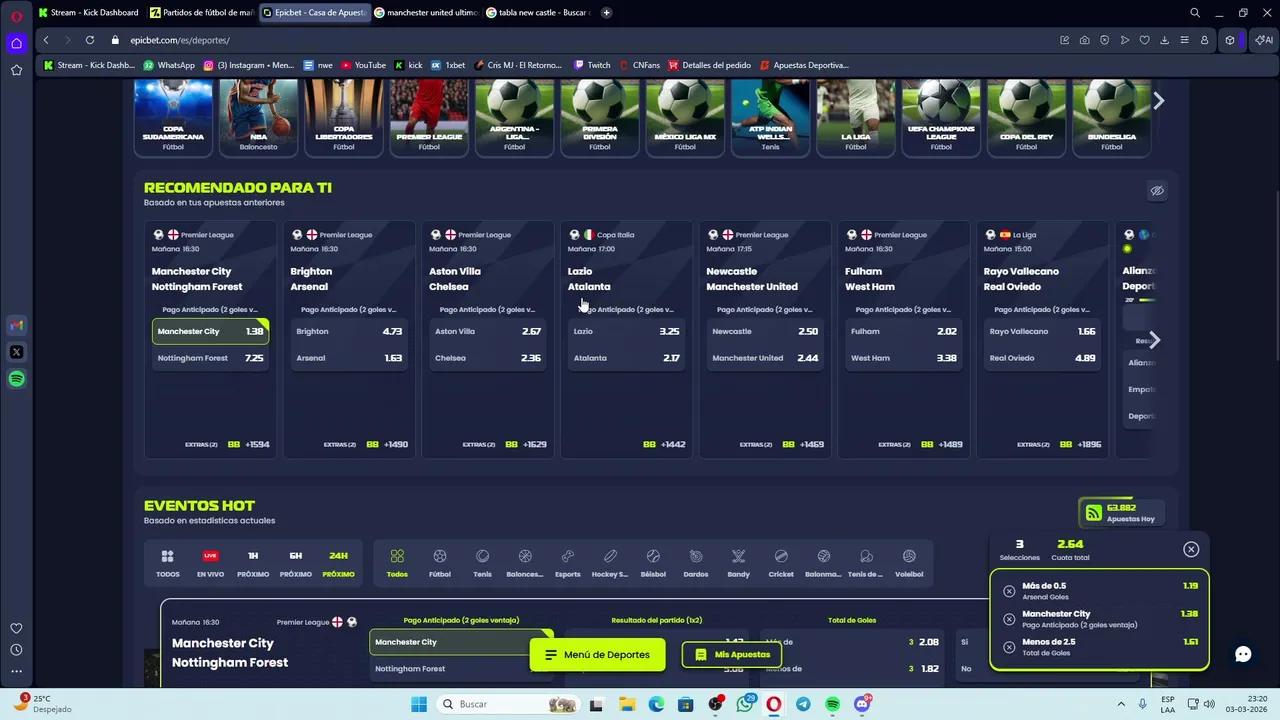1280x720 pixels.
Task: Toggle Manchester City odds 1.38 in recommended card
Action: [x=210, y=331]
